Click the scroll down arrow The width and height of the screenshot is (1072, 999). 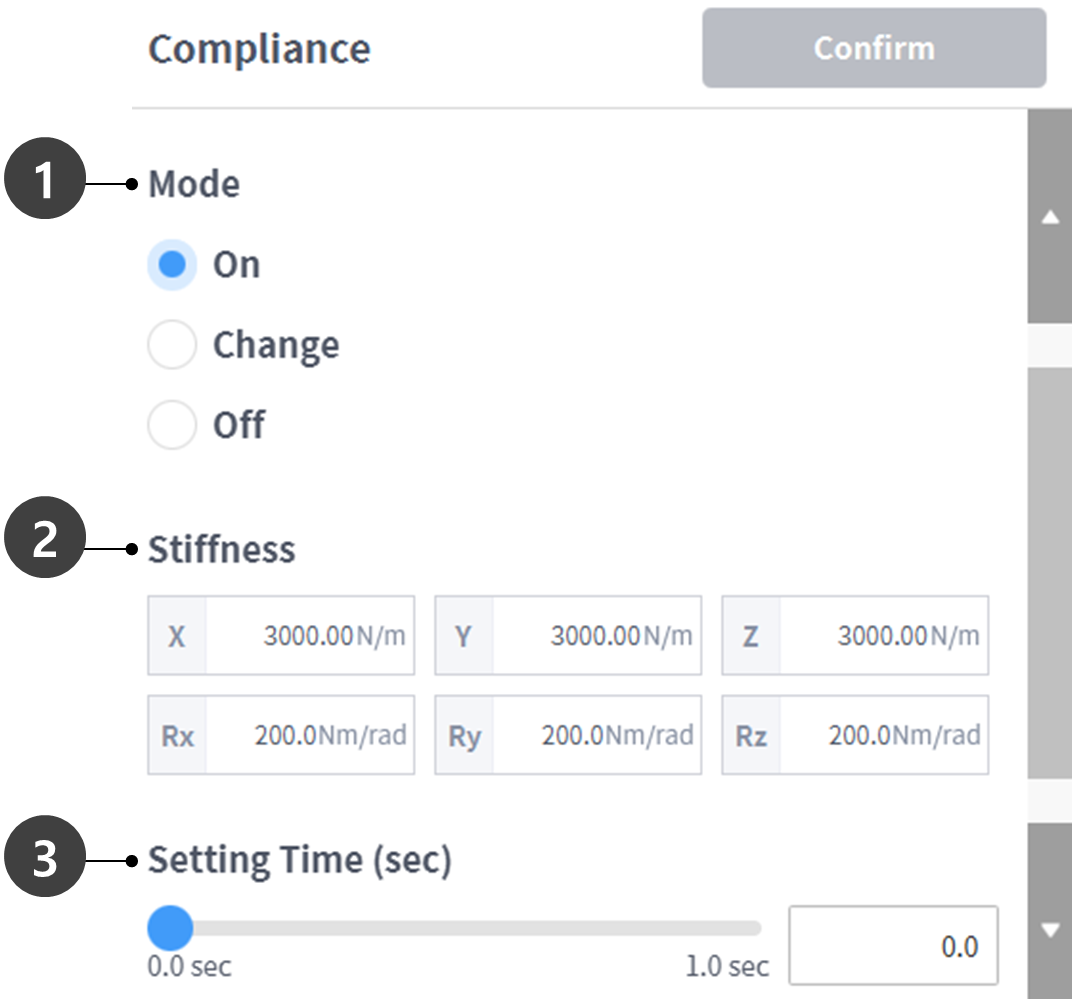pyautogui.click(x=1050, y=930)
